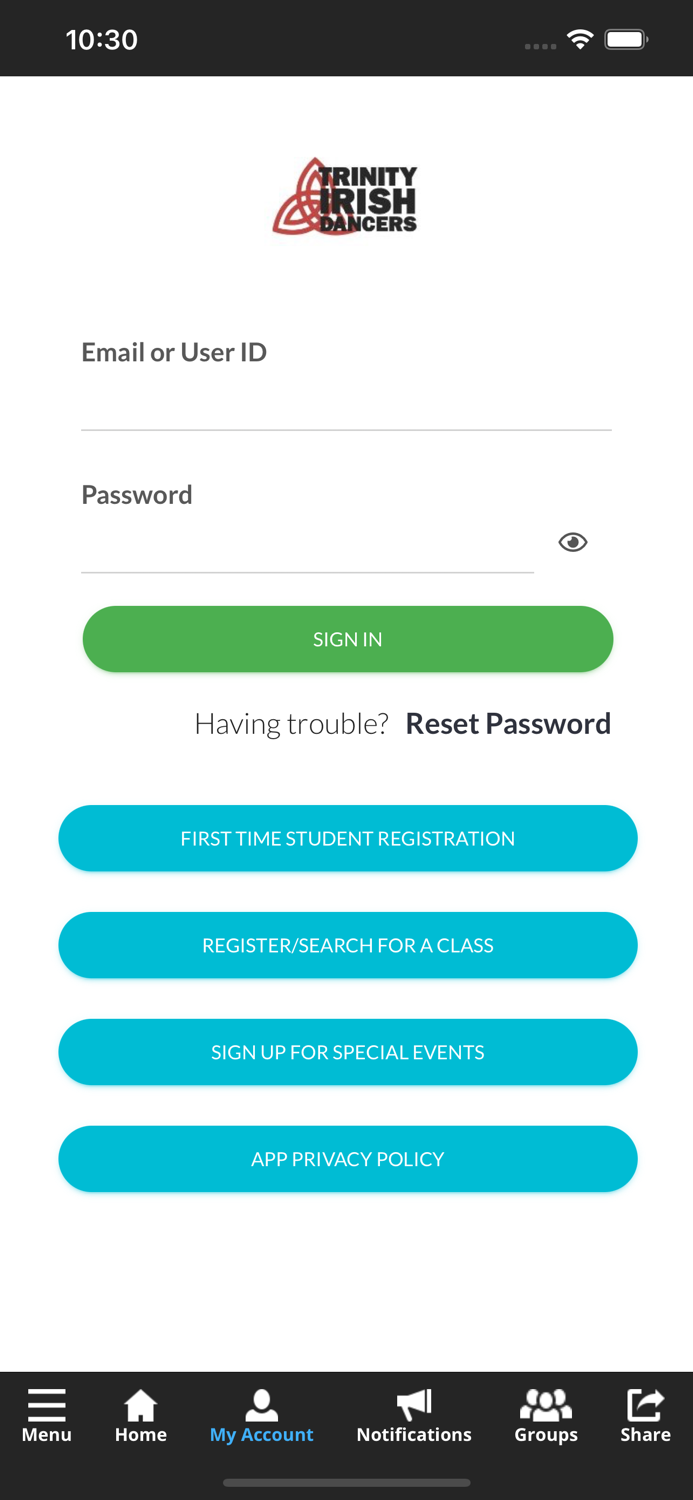Tap the Groups people icon
This screenshot has width=693, height=1500.
(x=546, y=1404)
